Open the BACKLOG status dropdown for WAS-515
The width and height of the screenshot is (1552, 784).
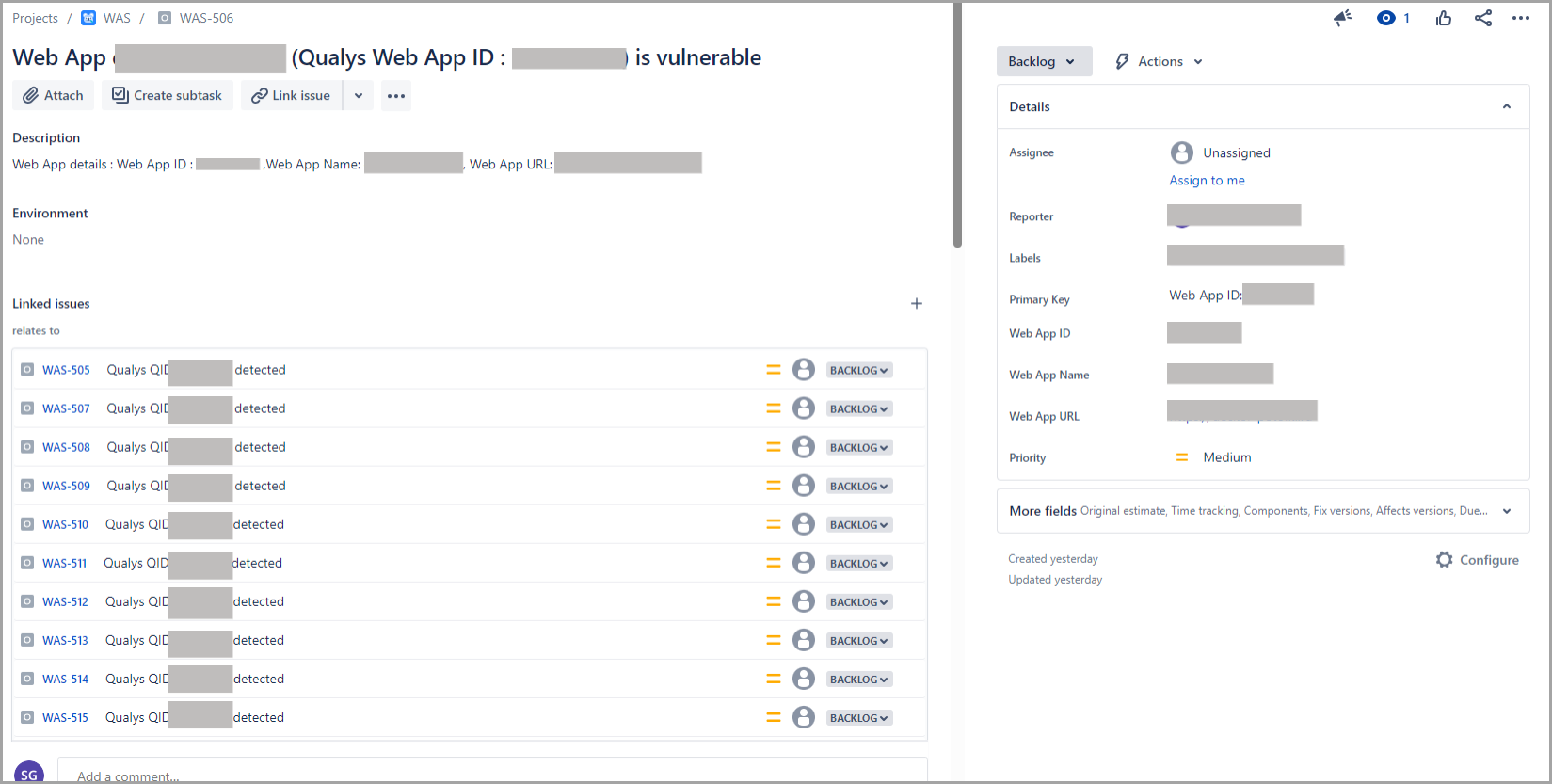(x=859, y=717)
